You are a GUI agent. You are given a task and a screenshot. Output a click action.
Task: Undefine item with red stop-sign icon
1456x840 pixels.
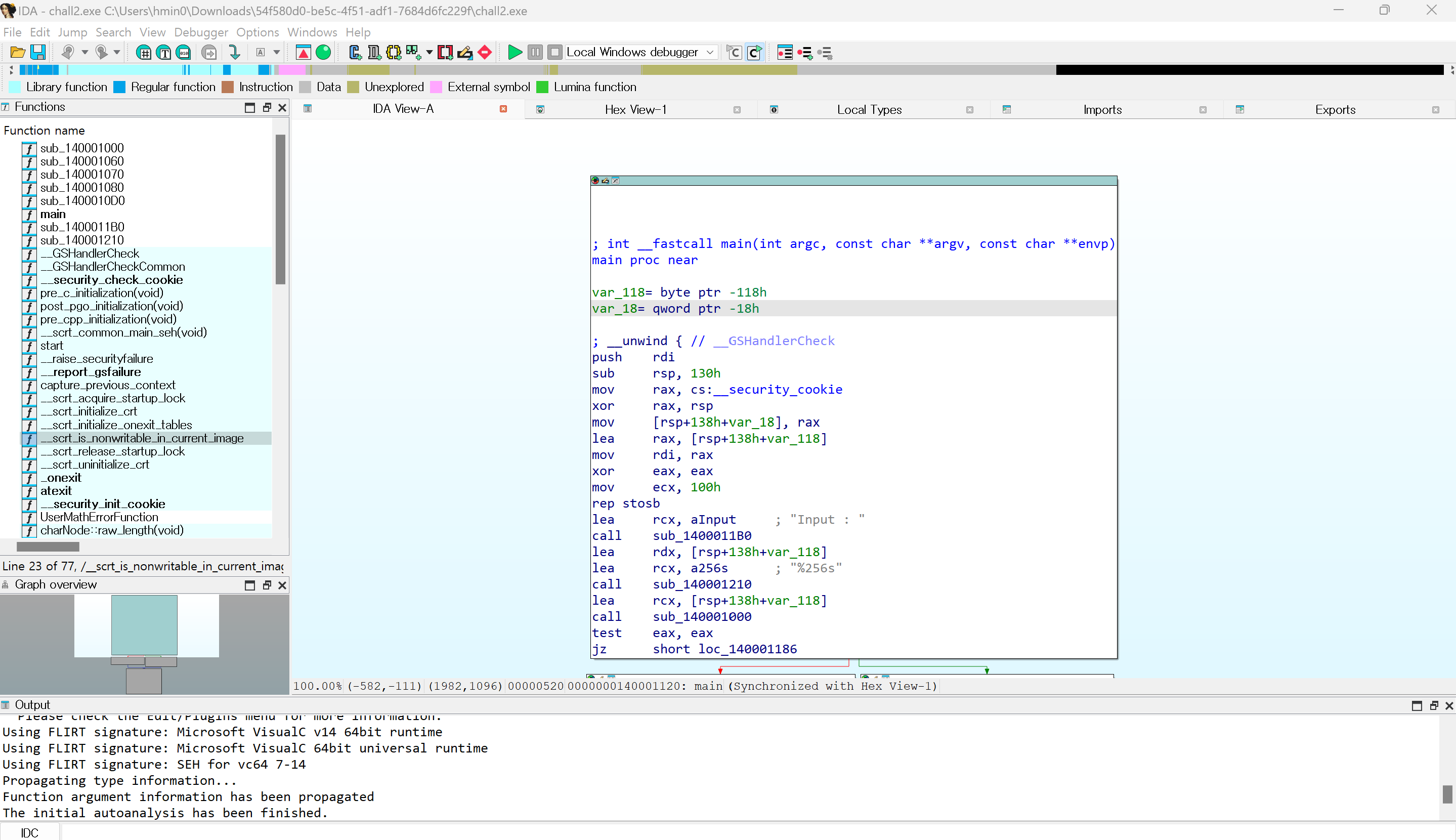click(x=484, y=52)
